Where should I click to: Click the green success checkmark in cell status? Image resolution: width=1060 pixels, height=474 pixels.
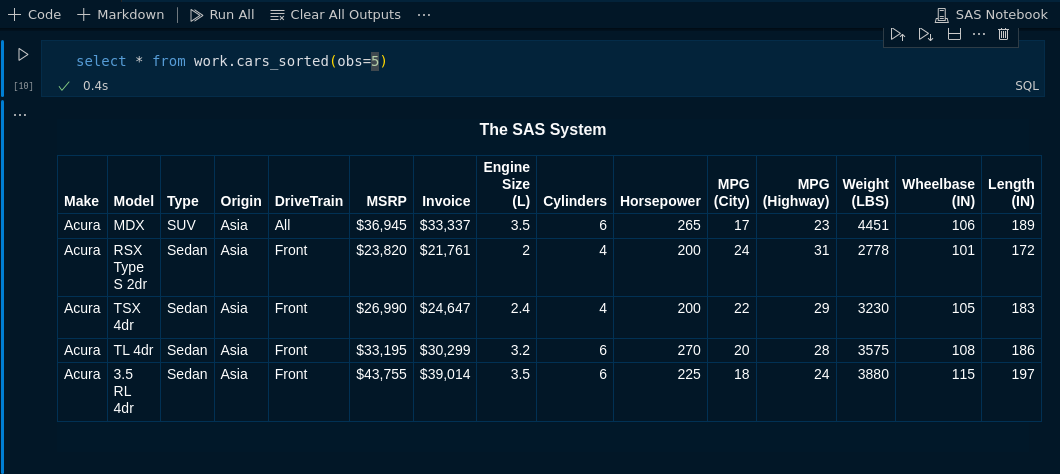pyautogui.click(x=64, y=86)
